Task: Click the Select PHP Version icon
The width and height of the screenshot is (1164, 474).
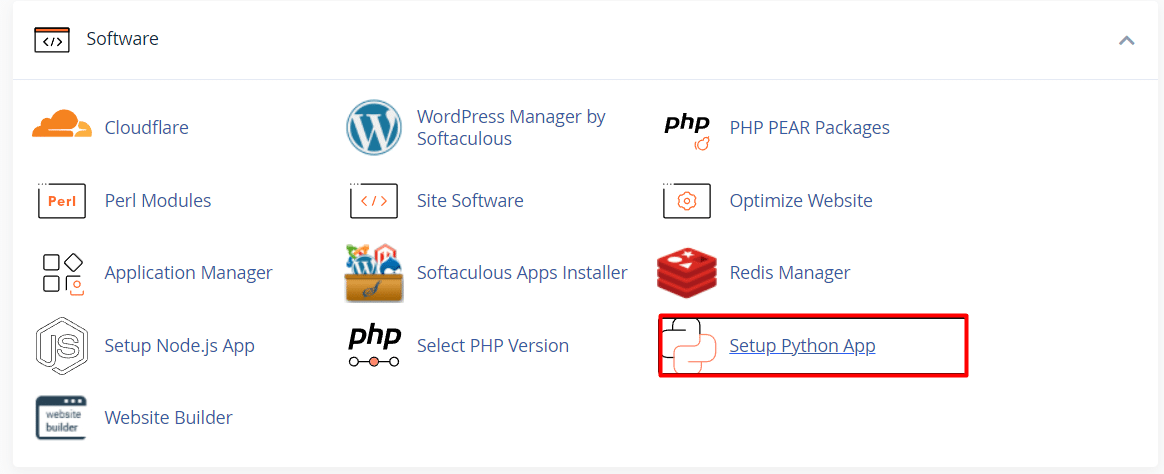Action: point(374,346)
